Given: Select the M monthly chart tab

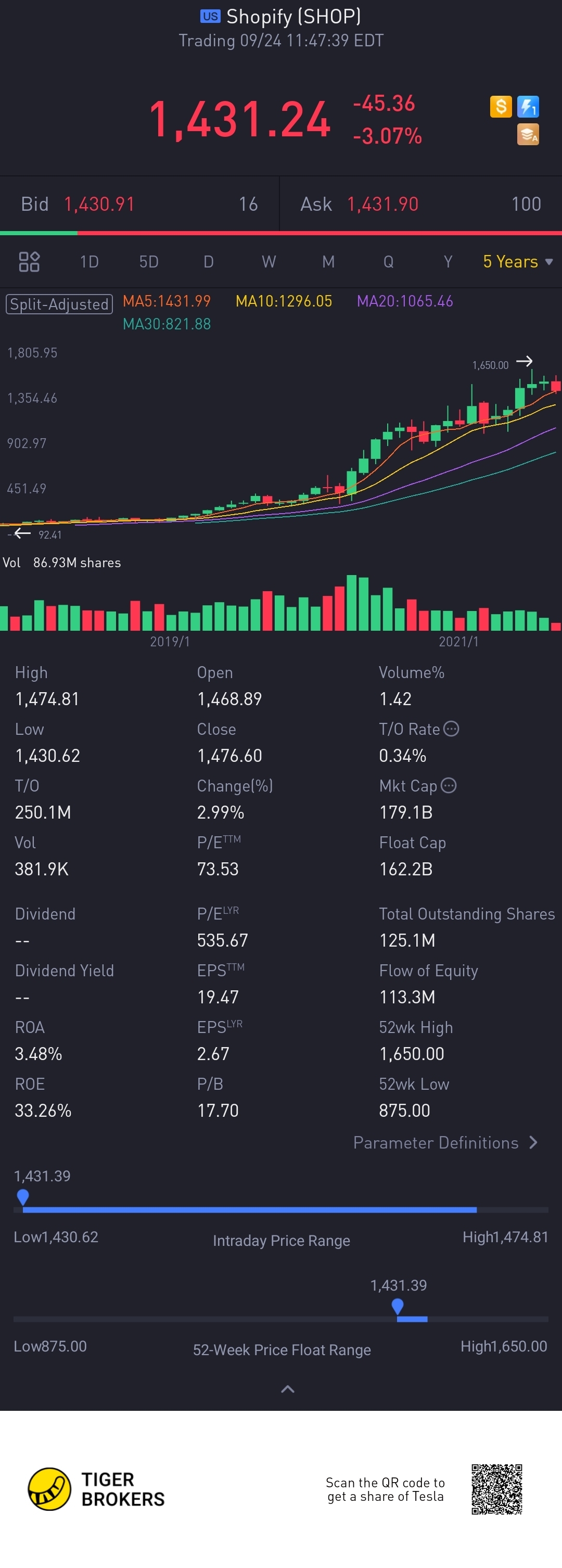Looking at the screenshot, I should pyautogui.click(x=328, y=262).
